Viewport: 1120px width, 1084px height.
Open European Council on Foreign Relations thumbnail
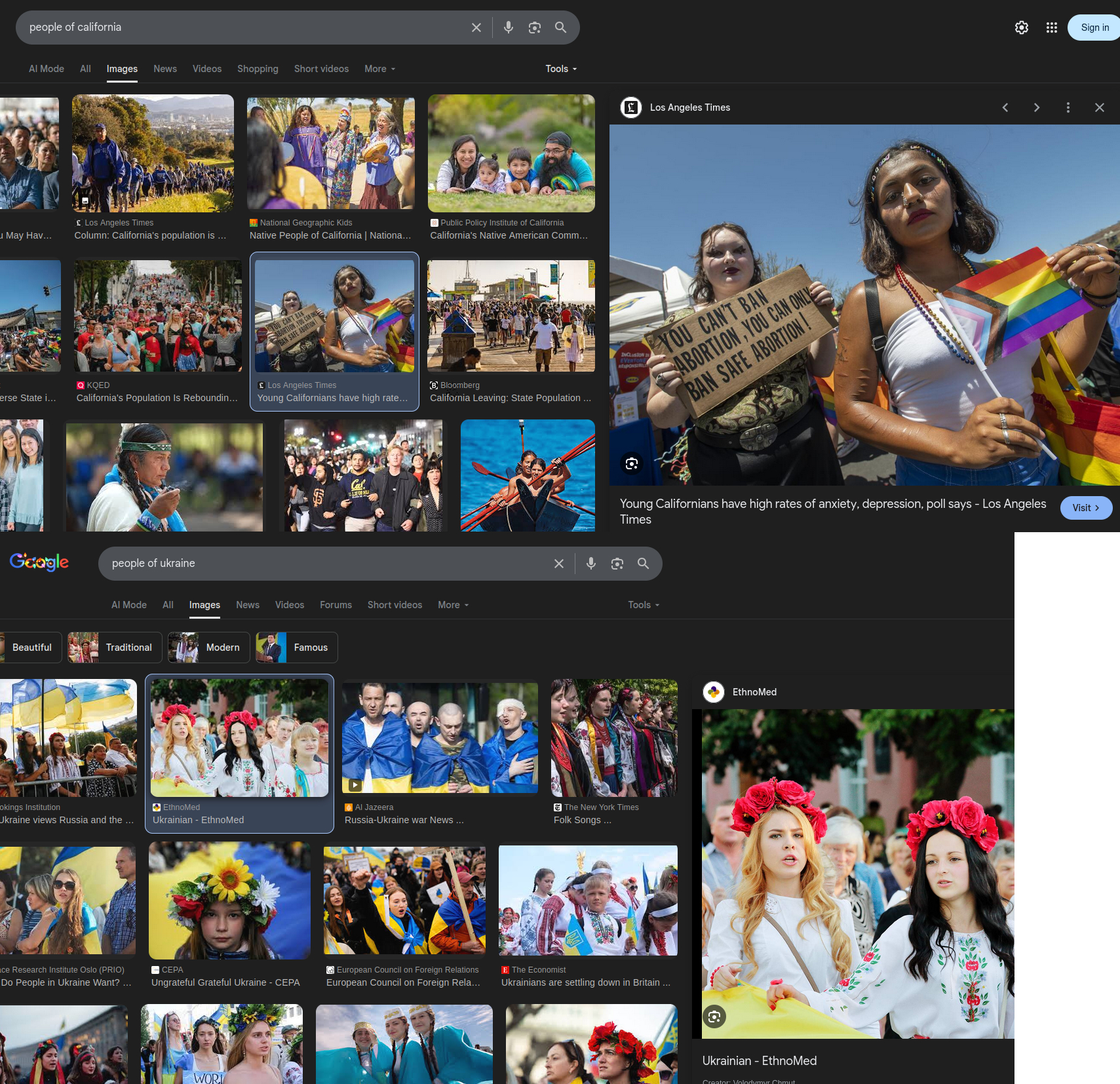404,900
